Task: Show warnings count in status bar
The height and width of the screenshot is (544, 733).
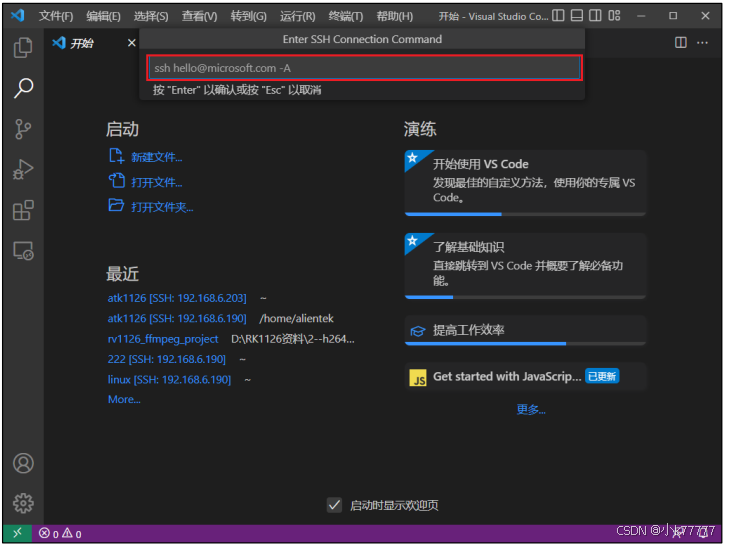Action: pos(72,533)
